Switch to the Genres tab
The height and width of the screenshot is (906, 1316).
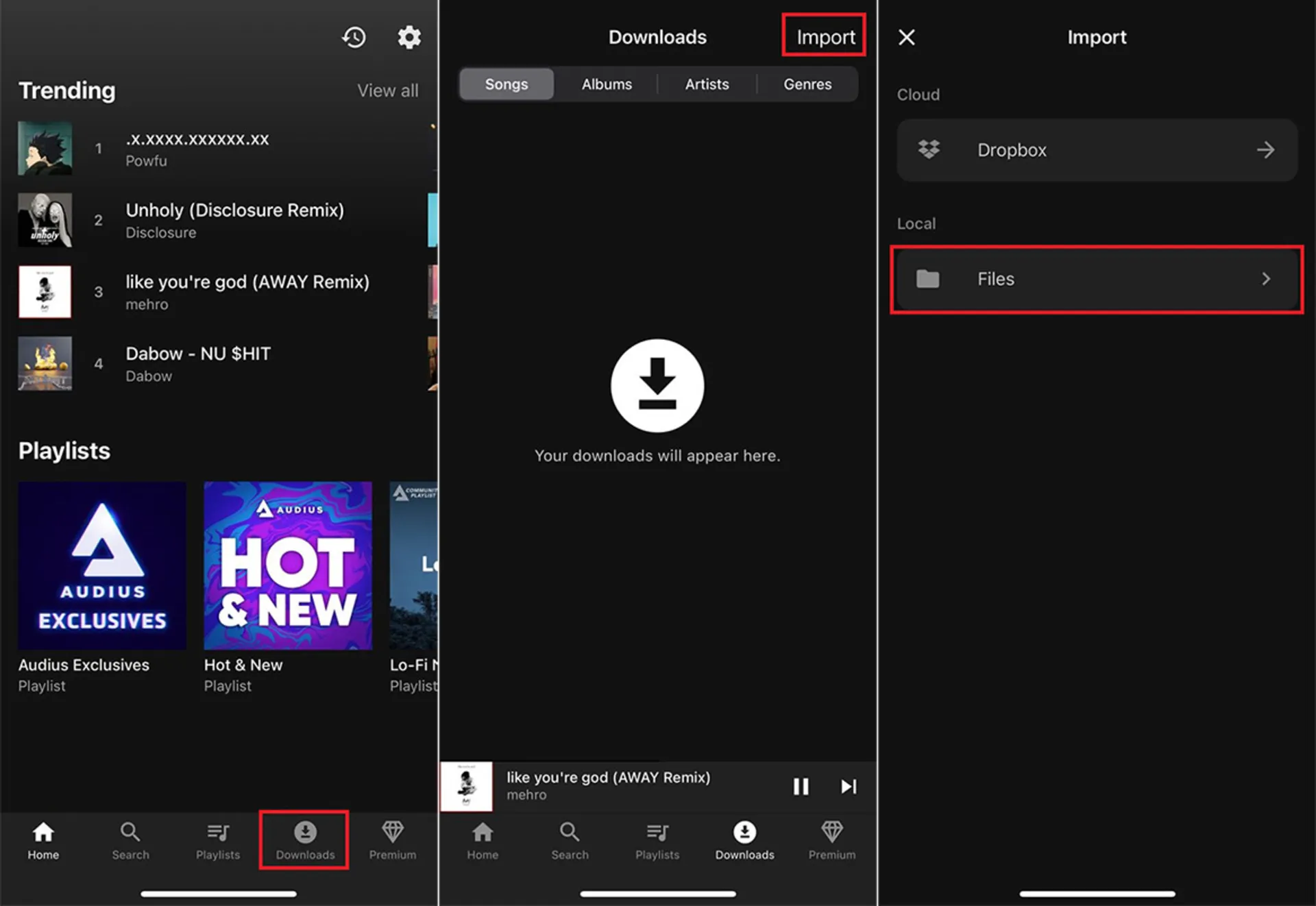click(x=807, y=84)
